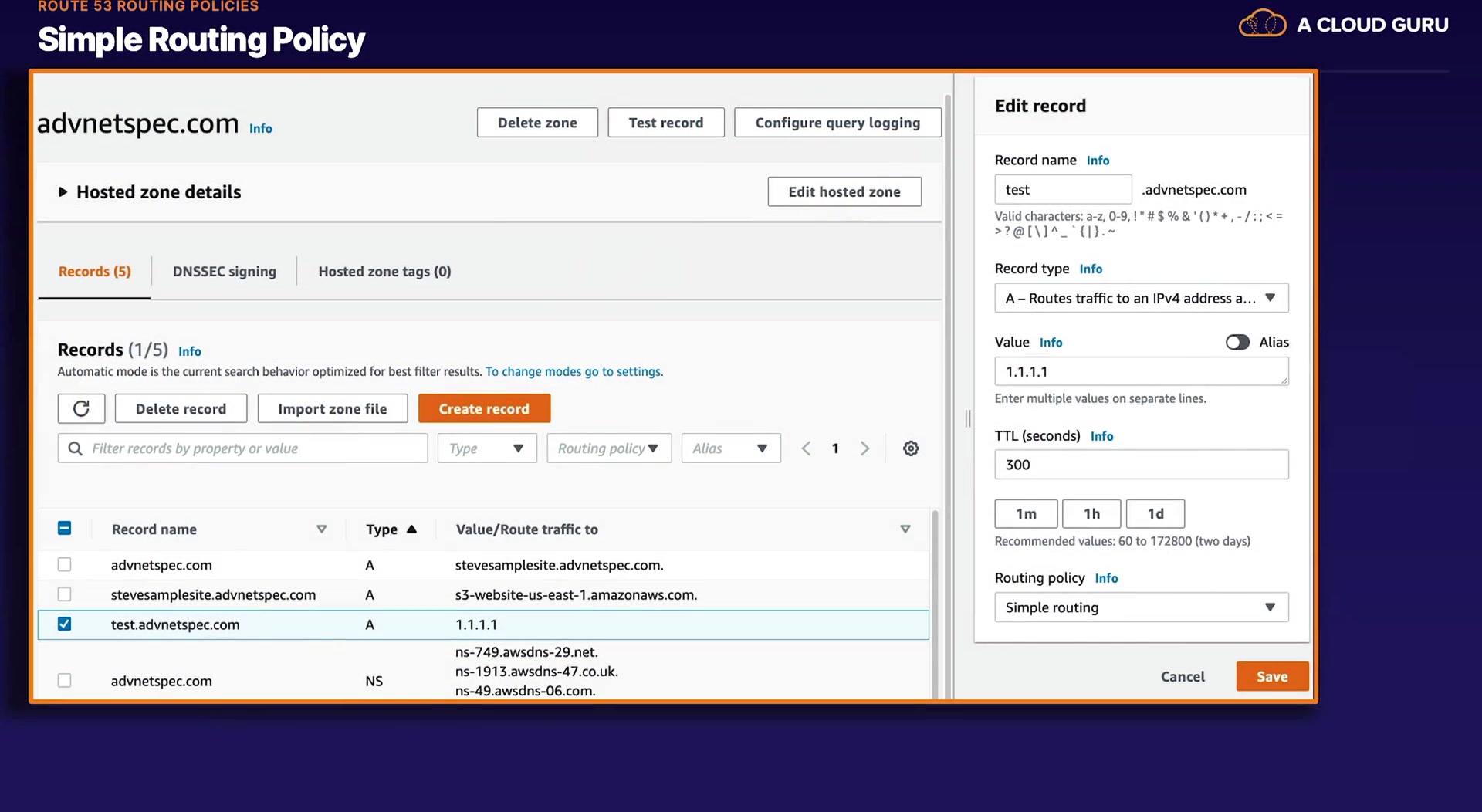1482x812 pixels.
Task: Open the Simple routing policy dropdown
Action: point(1141,607)
